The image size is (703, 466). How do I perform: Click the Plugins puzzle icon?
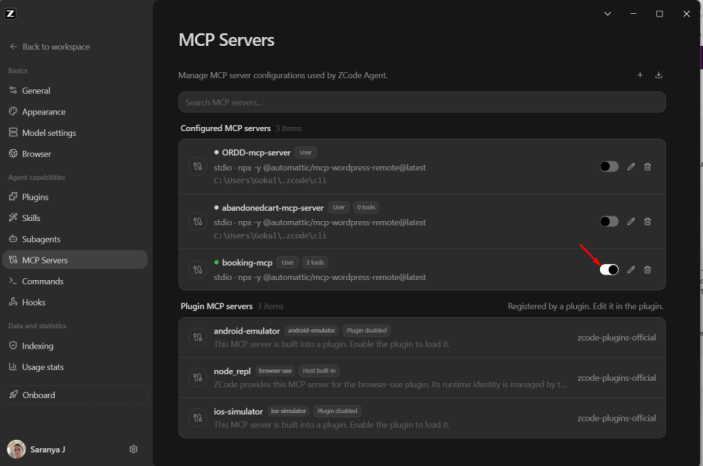click(13, 196)
